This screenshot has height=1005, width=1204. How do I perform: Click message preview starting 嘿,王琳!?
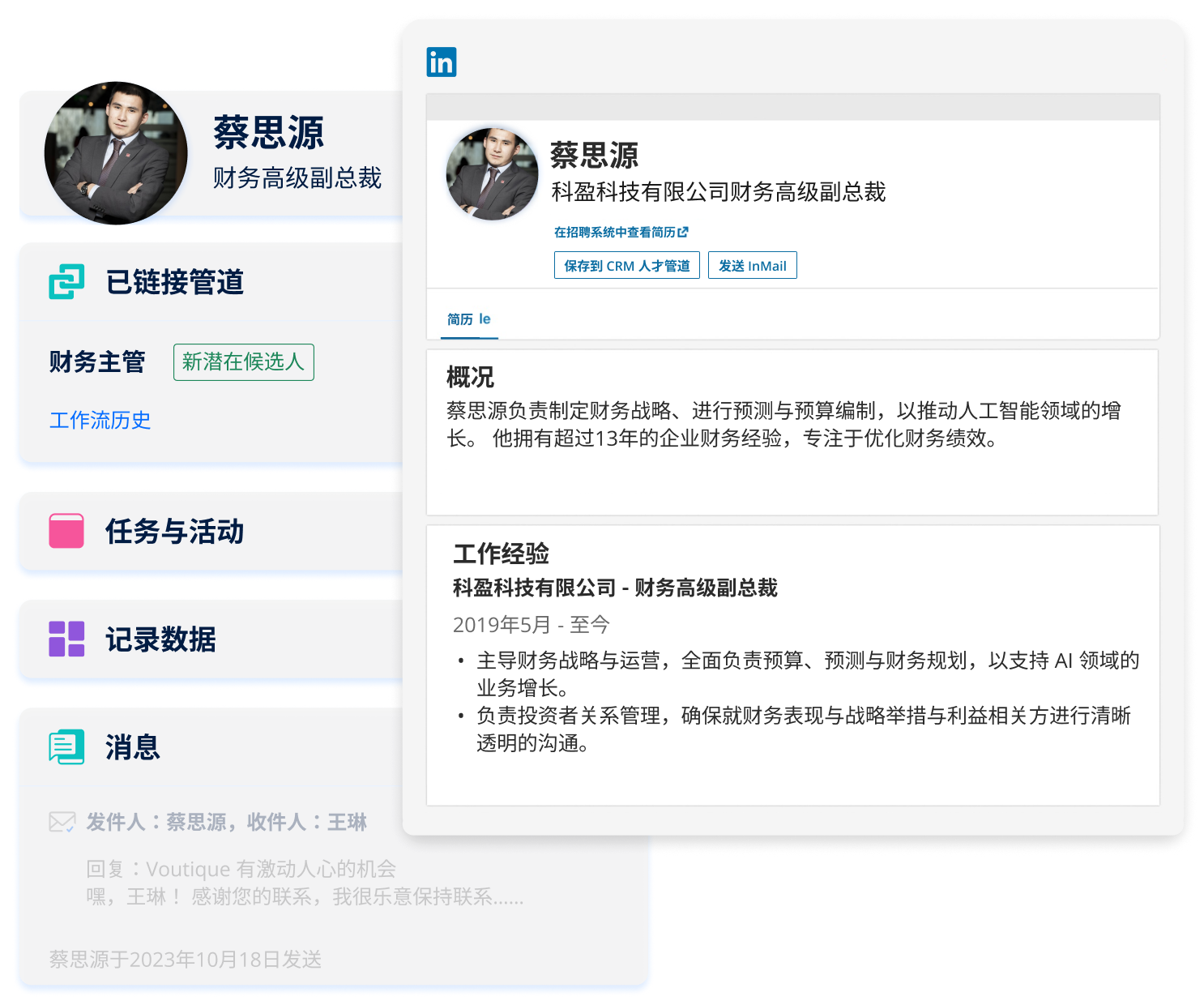[305, 896]
